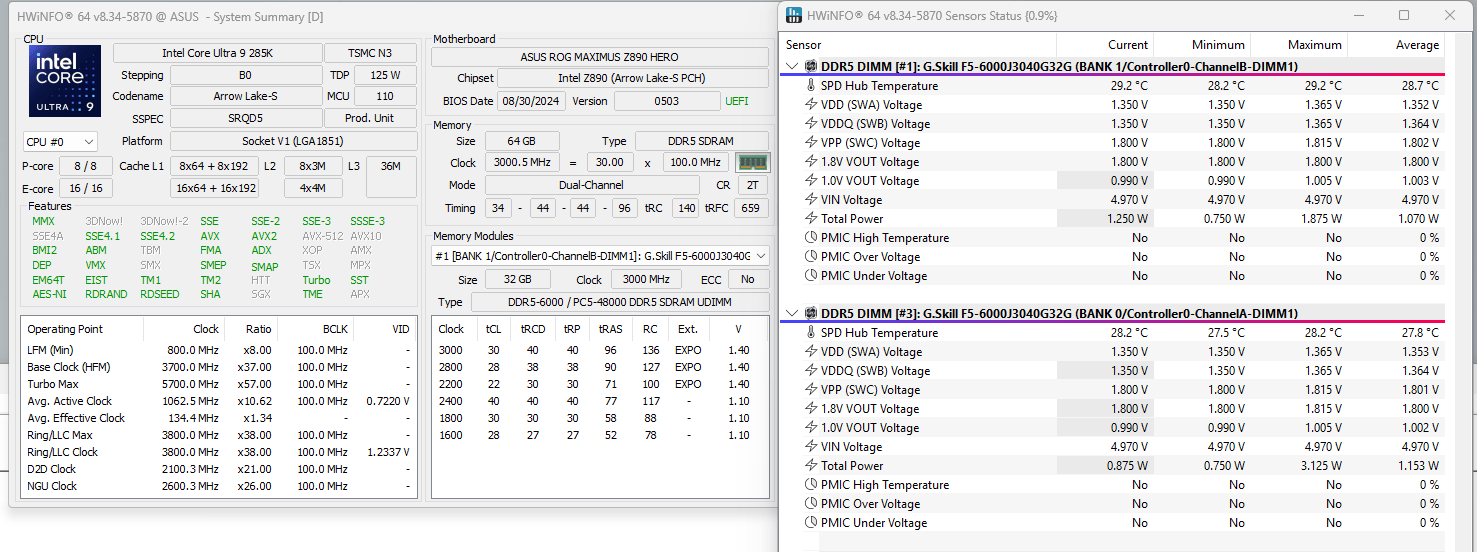Click the Sensor column header
The width and height of the screenshot is (1477, 552).
point(918,45)
